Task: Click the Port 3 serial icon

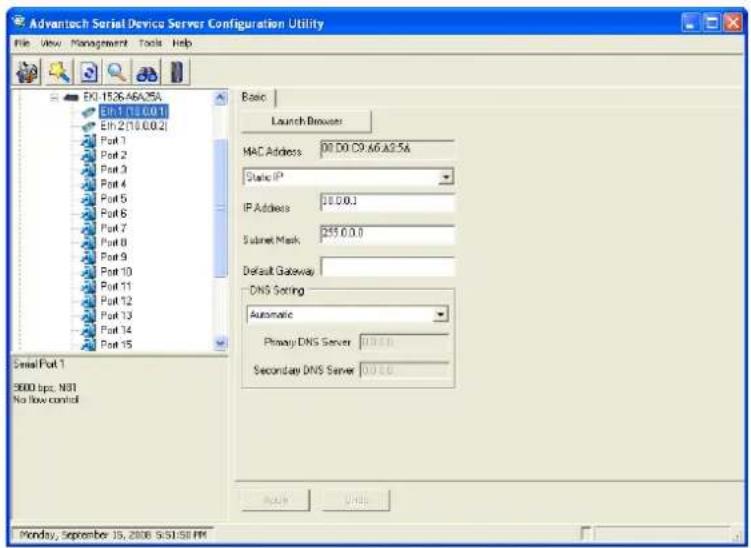Action: [89, 170]
